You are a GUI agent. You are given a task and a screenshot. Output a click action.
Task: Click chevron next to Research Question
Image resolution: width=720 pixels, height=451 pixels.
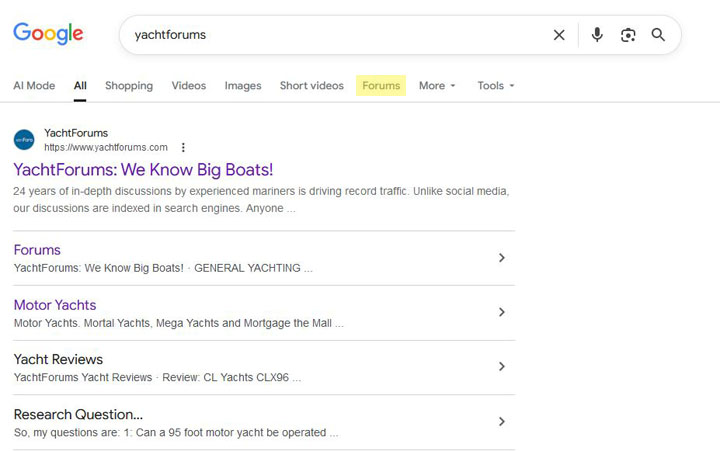click(501, 422)
